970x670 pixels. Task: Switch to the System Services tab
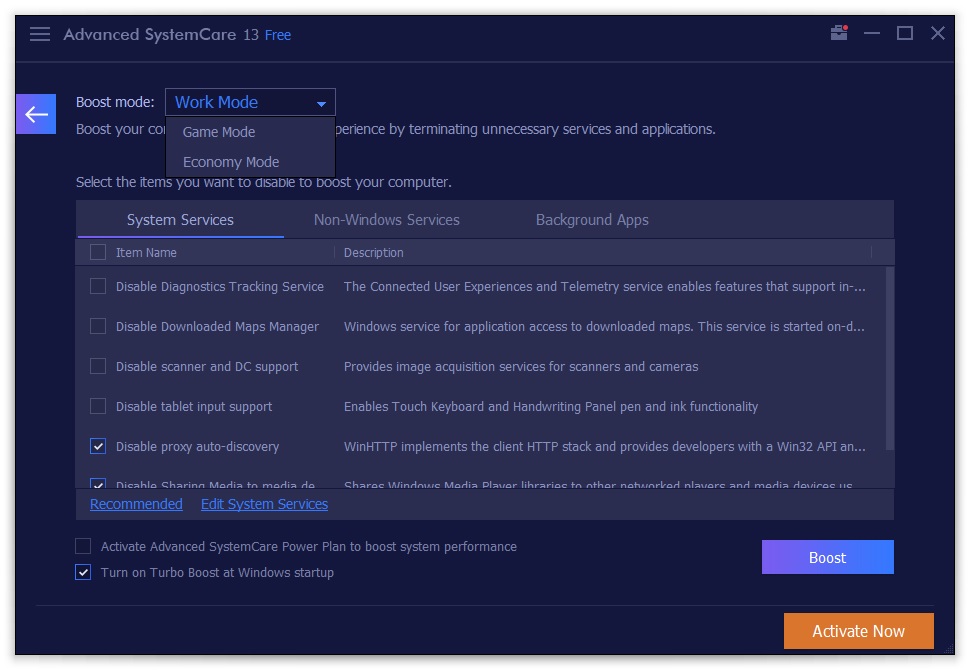pyautogui.click(x=180, y=219)
